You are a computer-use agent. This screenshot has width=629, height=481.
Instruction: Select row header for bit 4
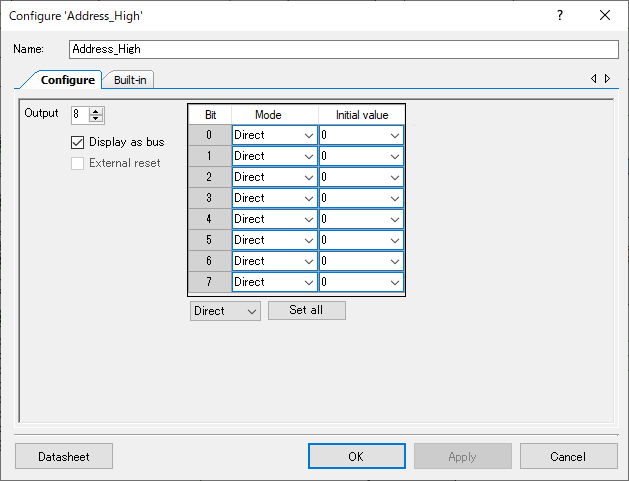tap(210, 219)
